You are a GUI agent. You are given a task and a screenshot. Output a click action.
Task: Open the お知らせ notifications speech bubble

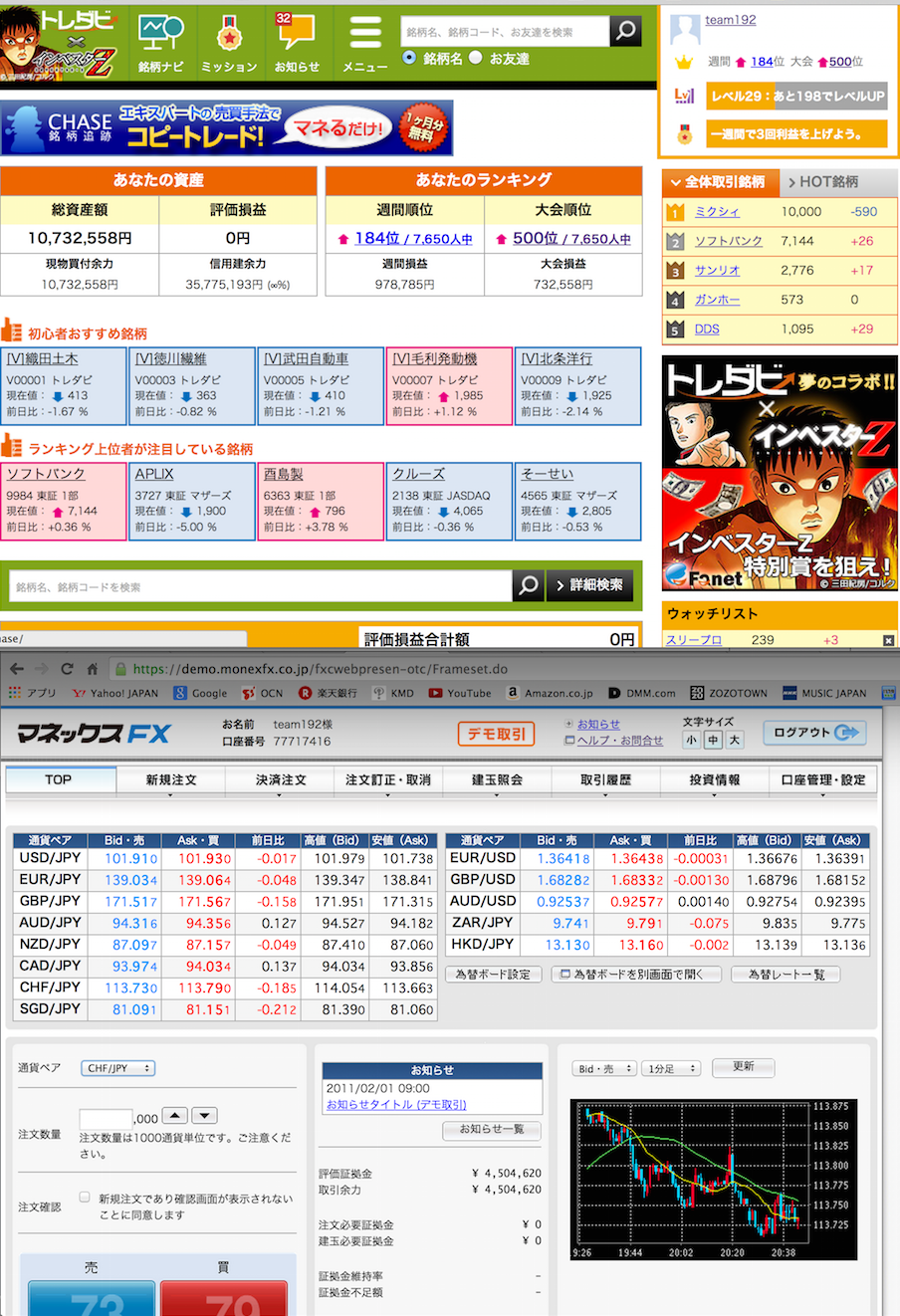point(297,42)
